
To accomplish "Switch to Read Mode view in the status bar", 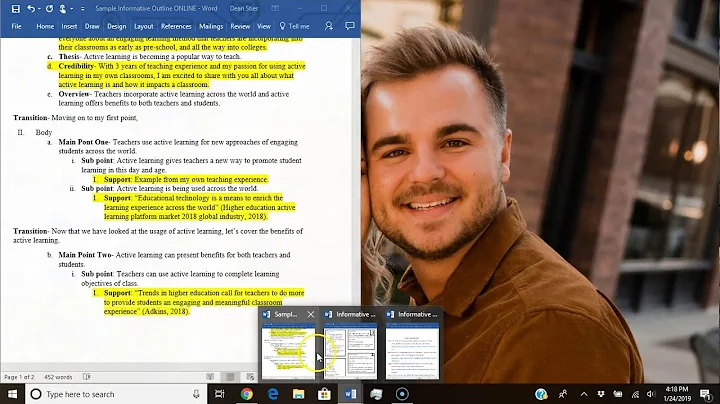I will (x=210, y=377).
